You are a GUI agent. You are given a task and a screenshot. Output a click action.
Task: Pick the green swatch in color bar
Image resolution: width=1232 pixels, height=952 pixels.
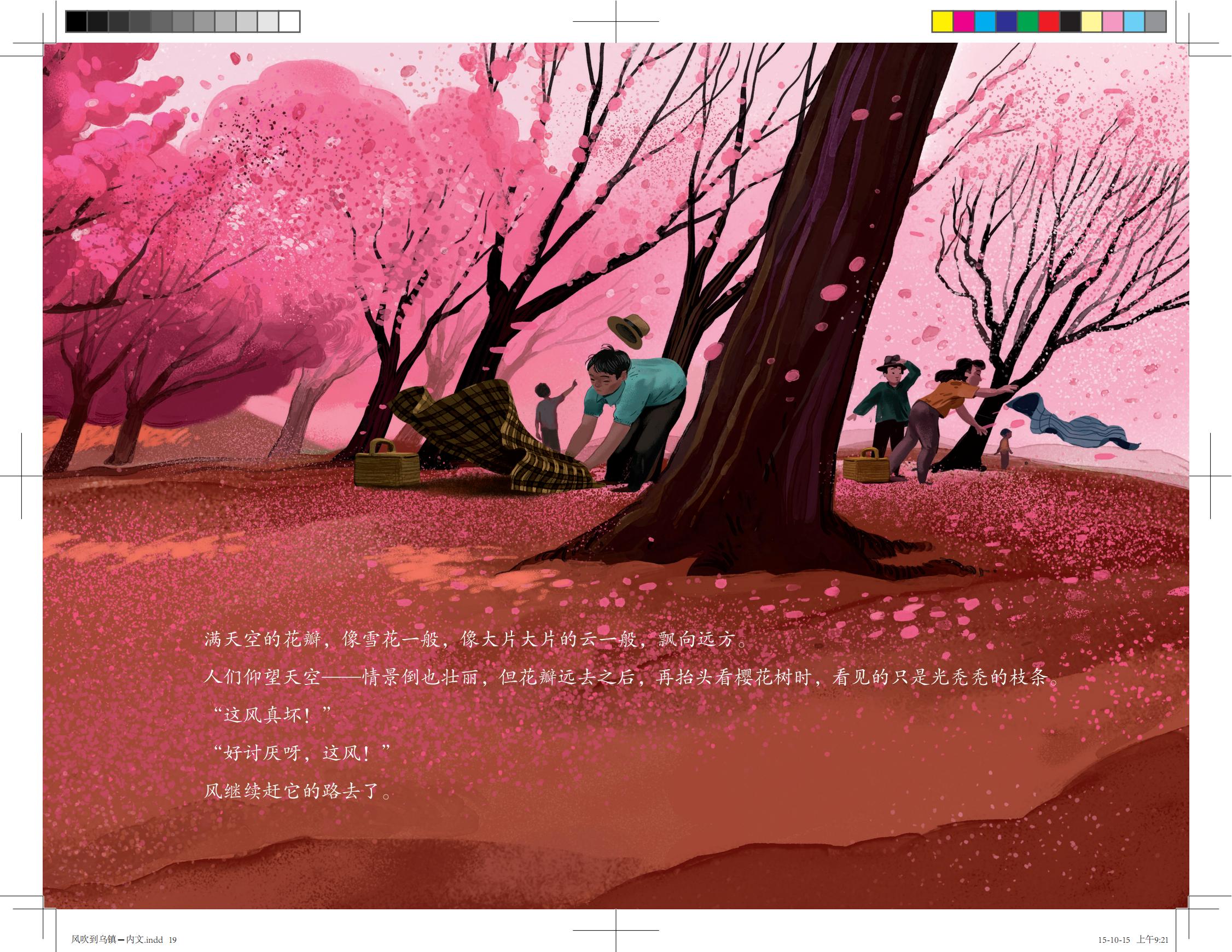point(1028,22)
